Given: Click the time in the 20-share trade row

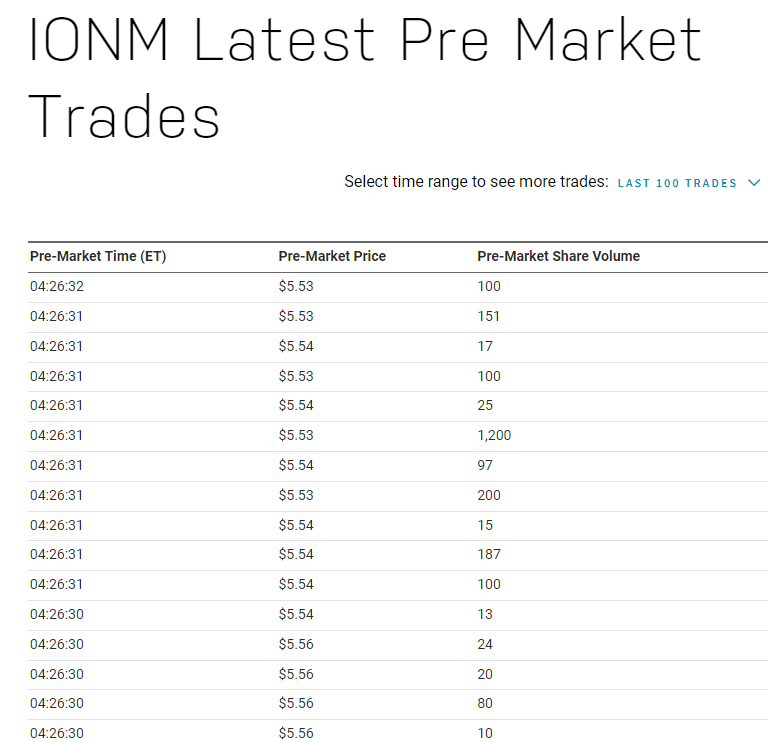Looking at the screenshot, I should pyautogui.click(x=55, y=675).
